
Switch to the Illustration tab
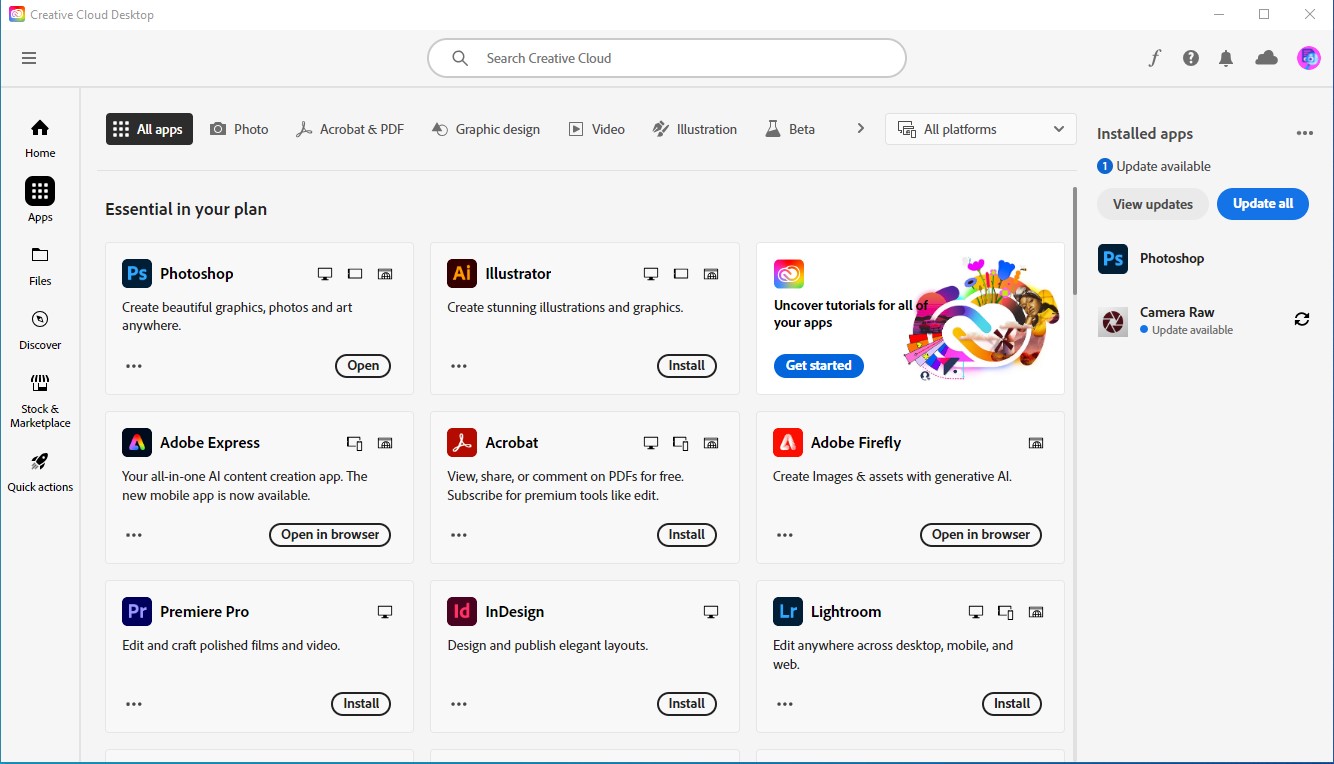click(695, 129)
